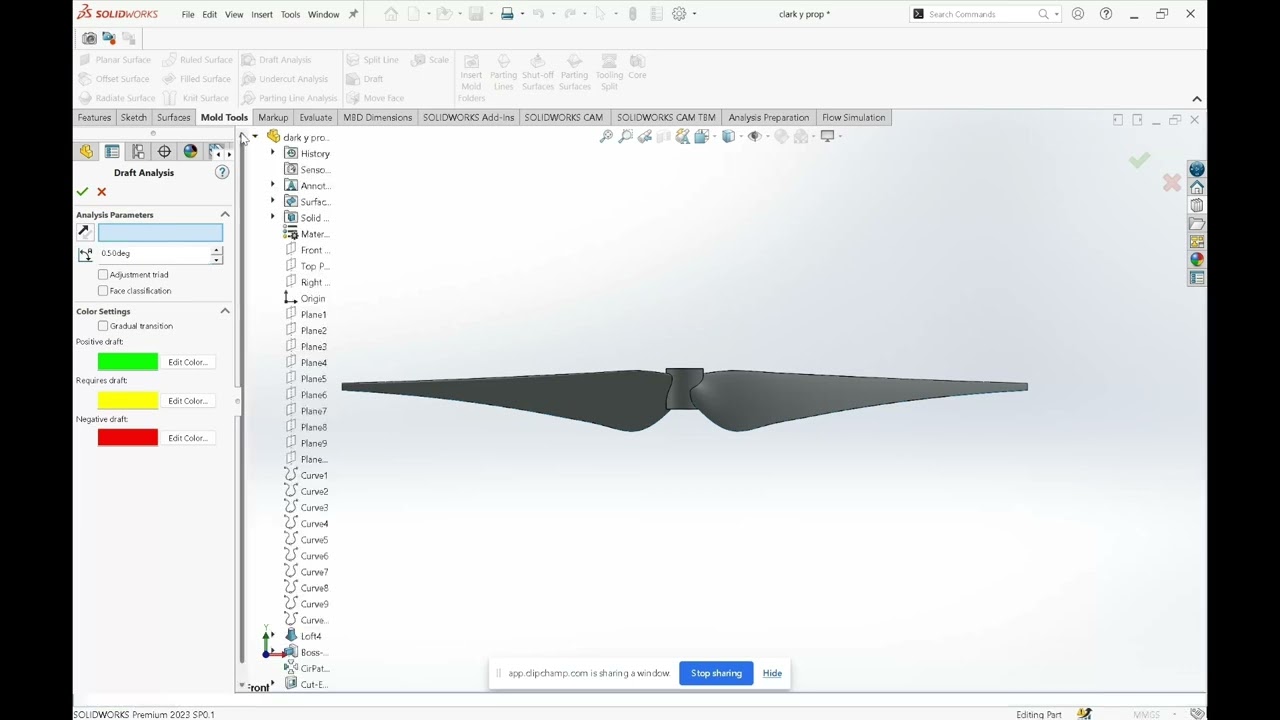1280x720 pixels.
Task: Click the Help question mark in title bar
Action: [x=1106, y=14]
